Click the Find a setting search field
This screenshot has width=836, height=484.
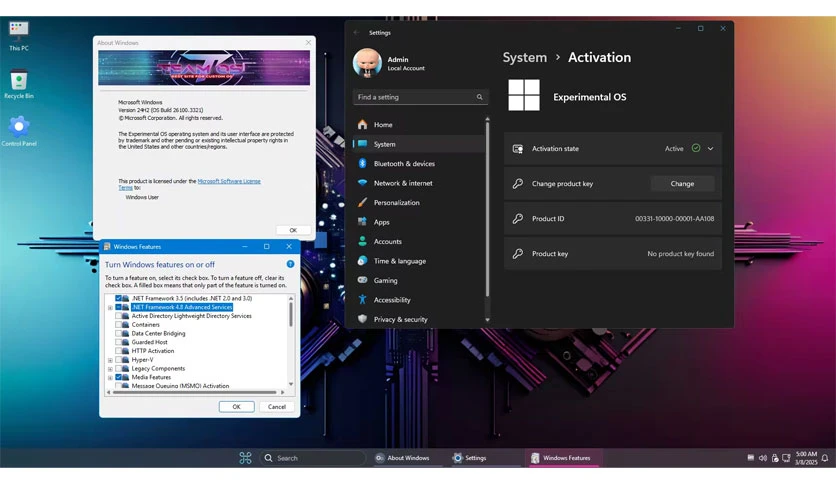tap(420, 97)
